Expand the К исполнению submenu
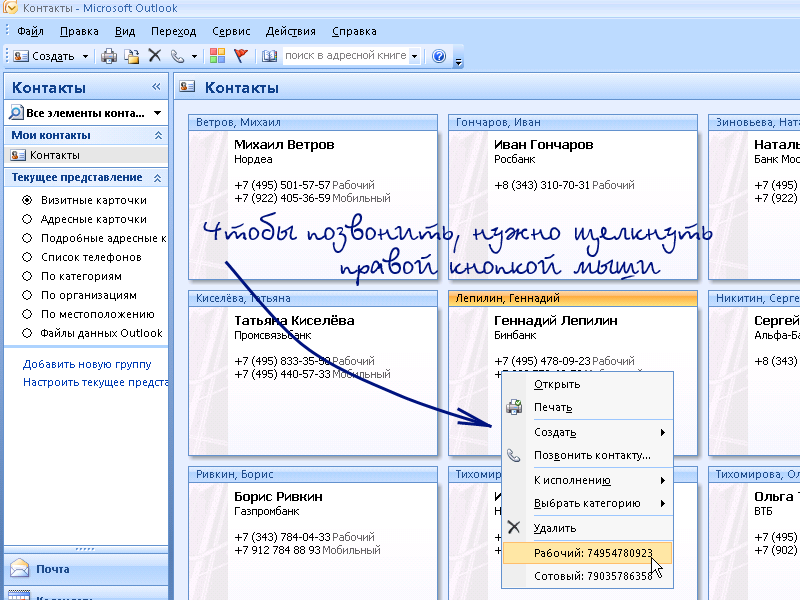Viewport: 800px width, 600px height. [x=663, y=481]
